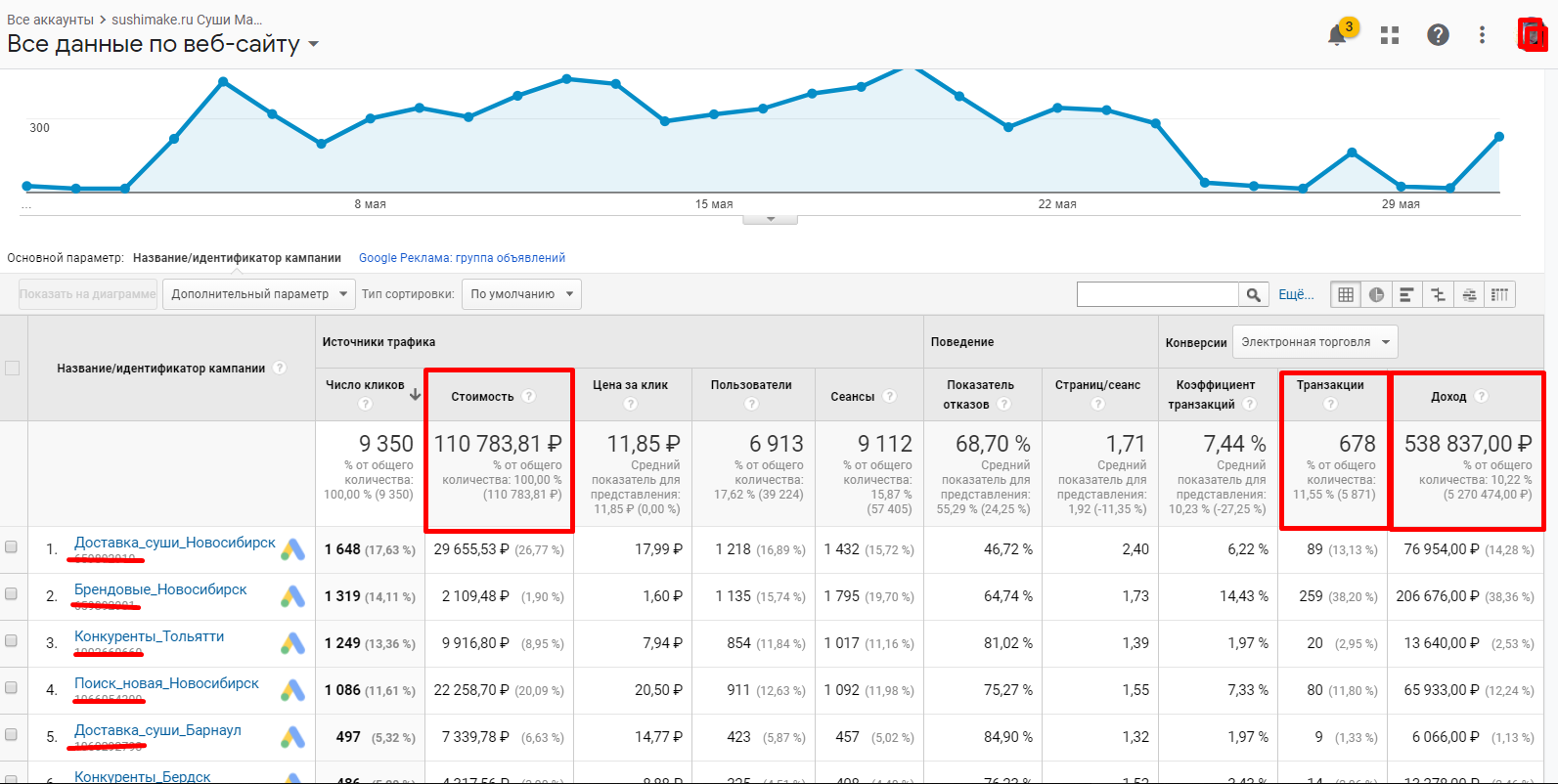Open the По умолчанию sort type dropdown

point(521,294)
